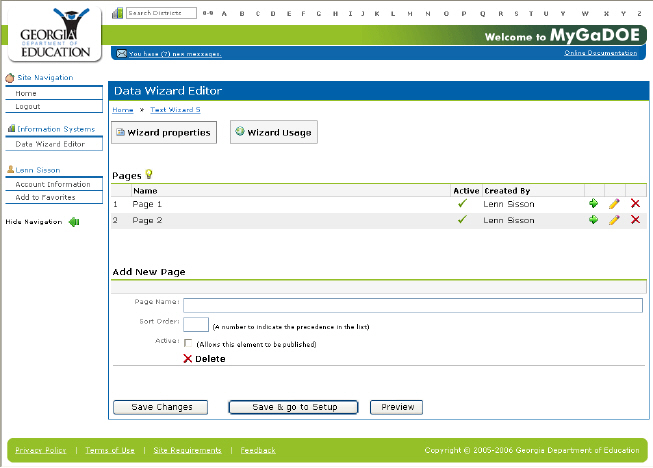
Task: Open the Feedback footer link
Action: pos(258,450)
